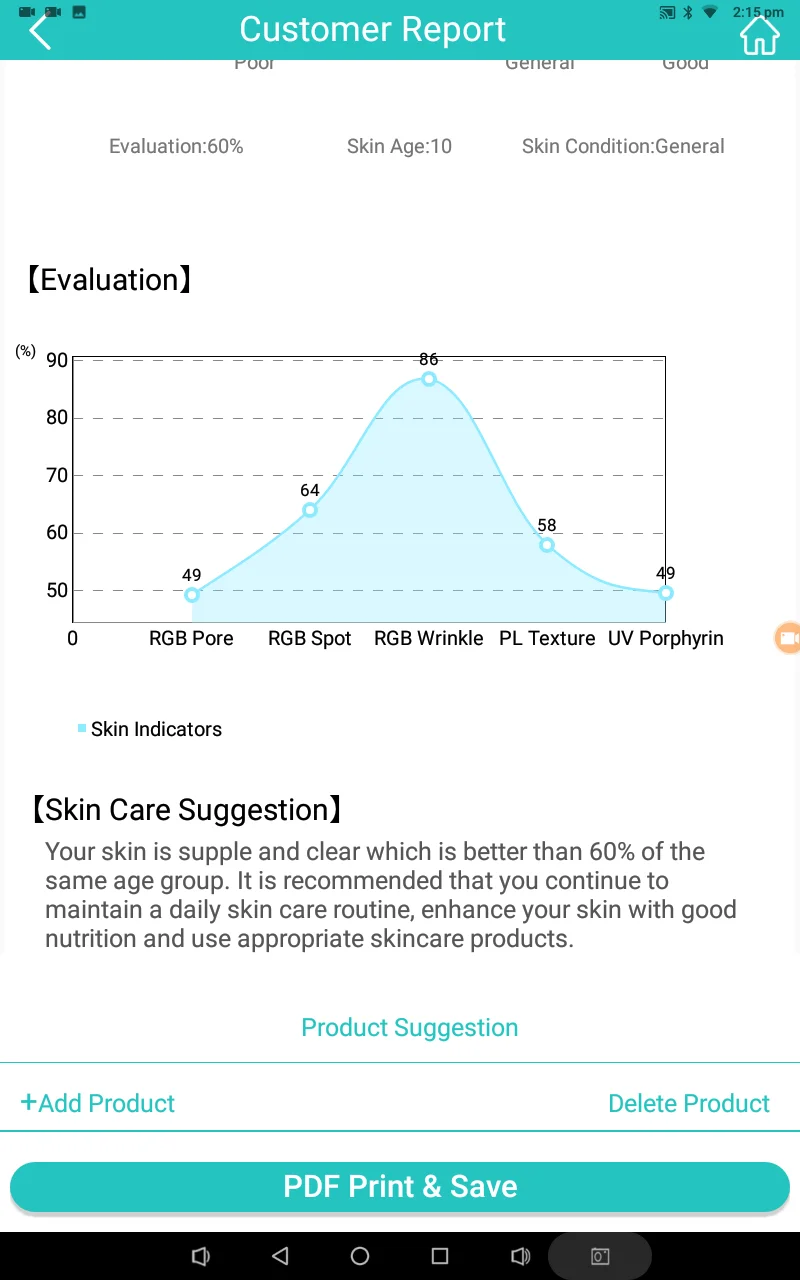Click the Add Product link

click(x=98, y=1103)
